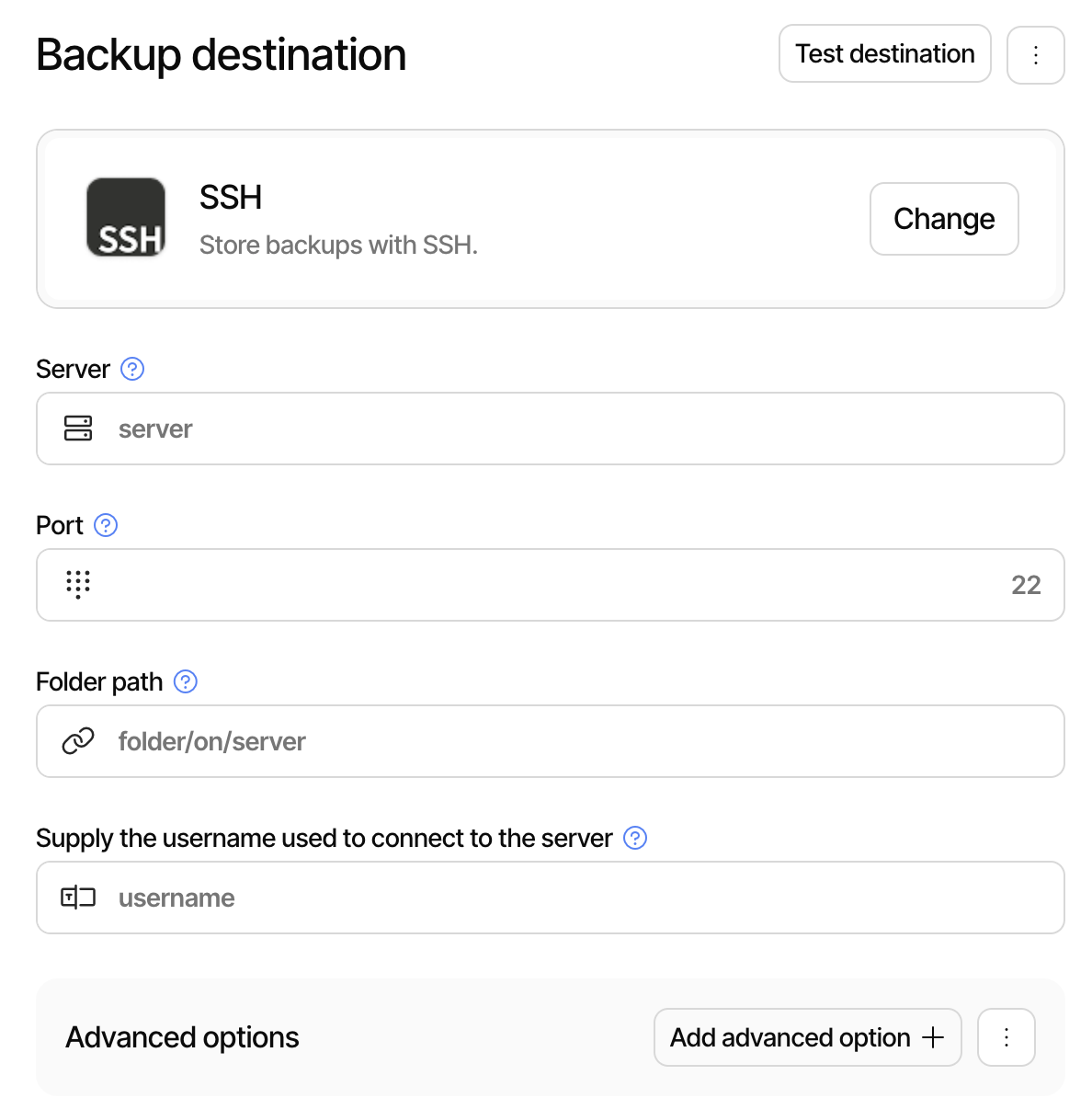Viewport: 1092px width, 1098px height.
Task: Open the three-dot menu next to Test destination
Action: tap(1035, 54)
